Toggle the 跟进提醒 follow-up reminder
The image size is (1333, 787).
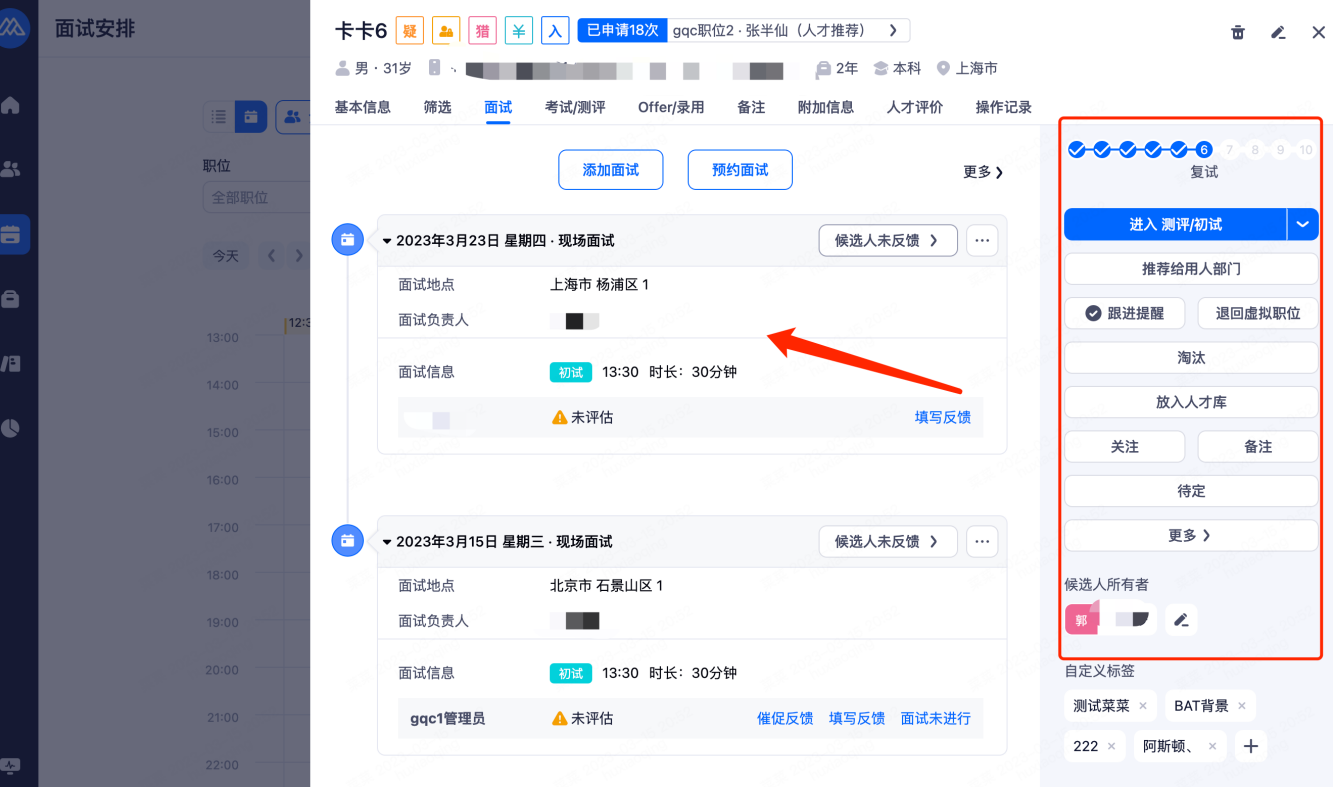click(1125, 313)
